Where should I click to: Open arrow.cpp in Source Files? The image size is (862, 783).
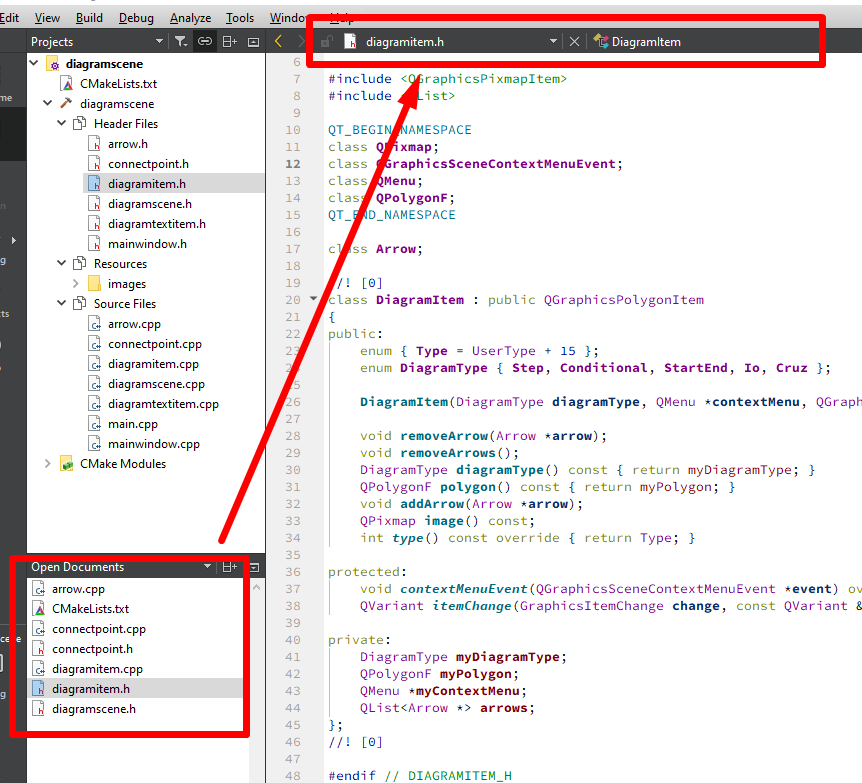coord(134,324)
